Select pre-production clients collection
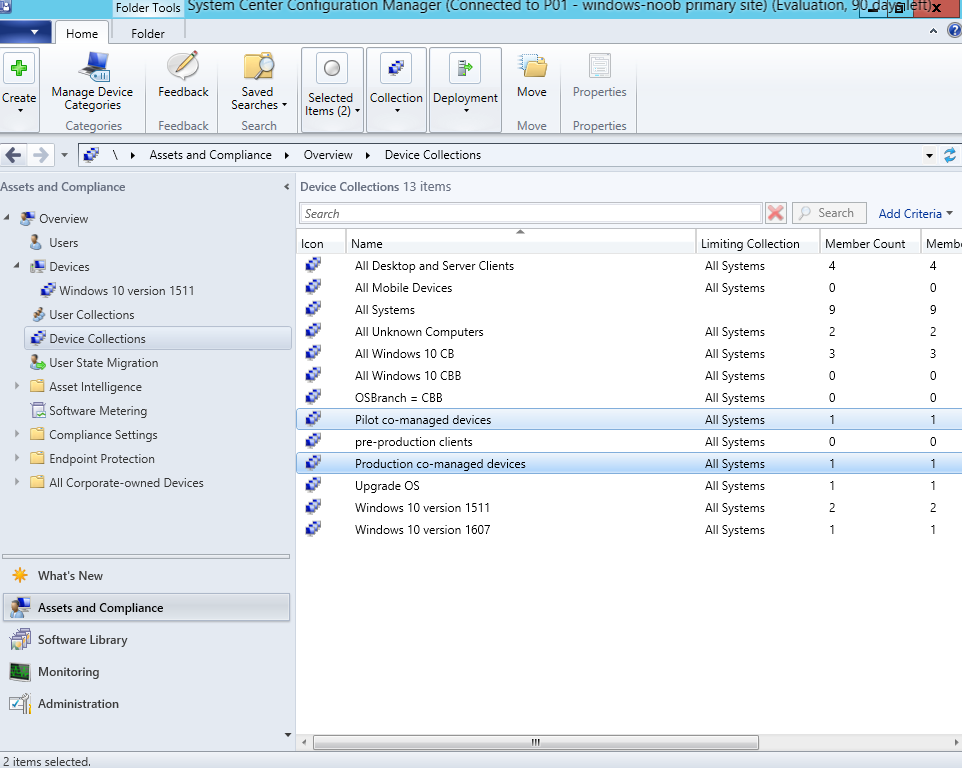The width and height of the screenshot is (962, 768). (629, 442)
